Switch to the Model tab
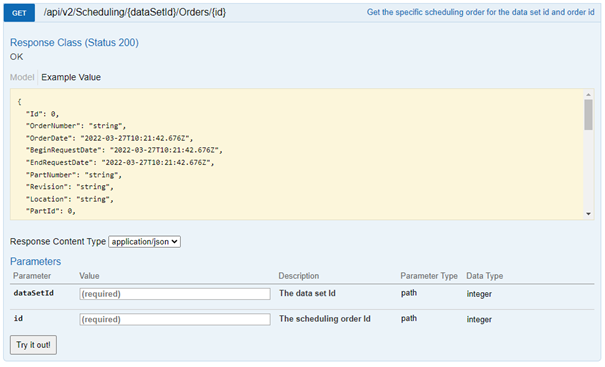This screenshot has height=367, width=605. tap(22, 77)
